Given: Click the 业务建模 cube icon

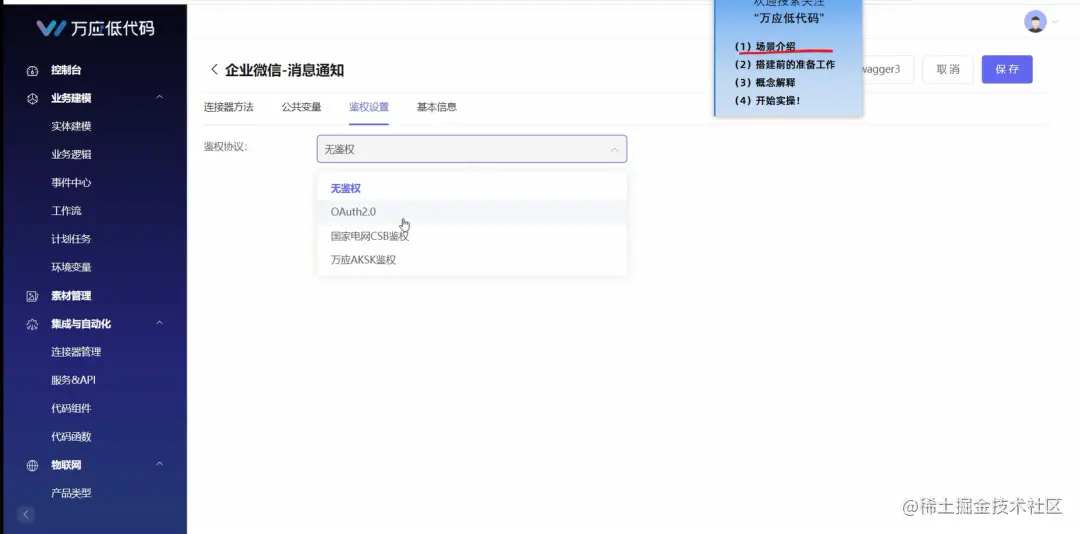Looking at the screenshot, I should point(32,99).
